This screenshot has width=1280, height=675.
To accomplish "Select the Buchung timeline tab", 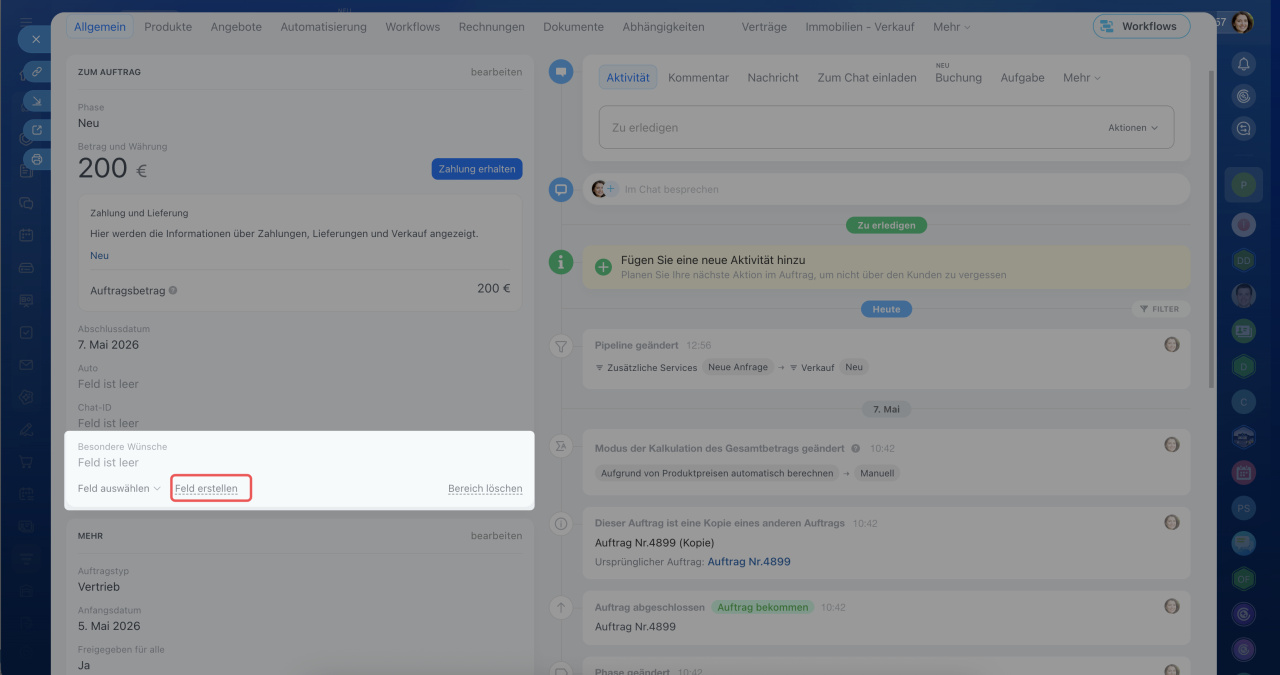I will point(958,77).
